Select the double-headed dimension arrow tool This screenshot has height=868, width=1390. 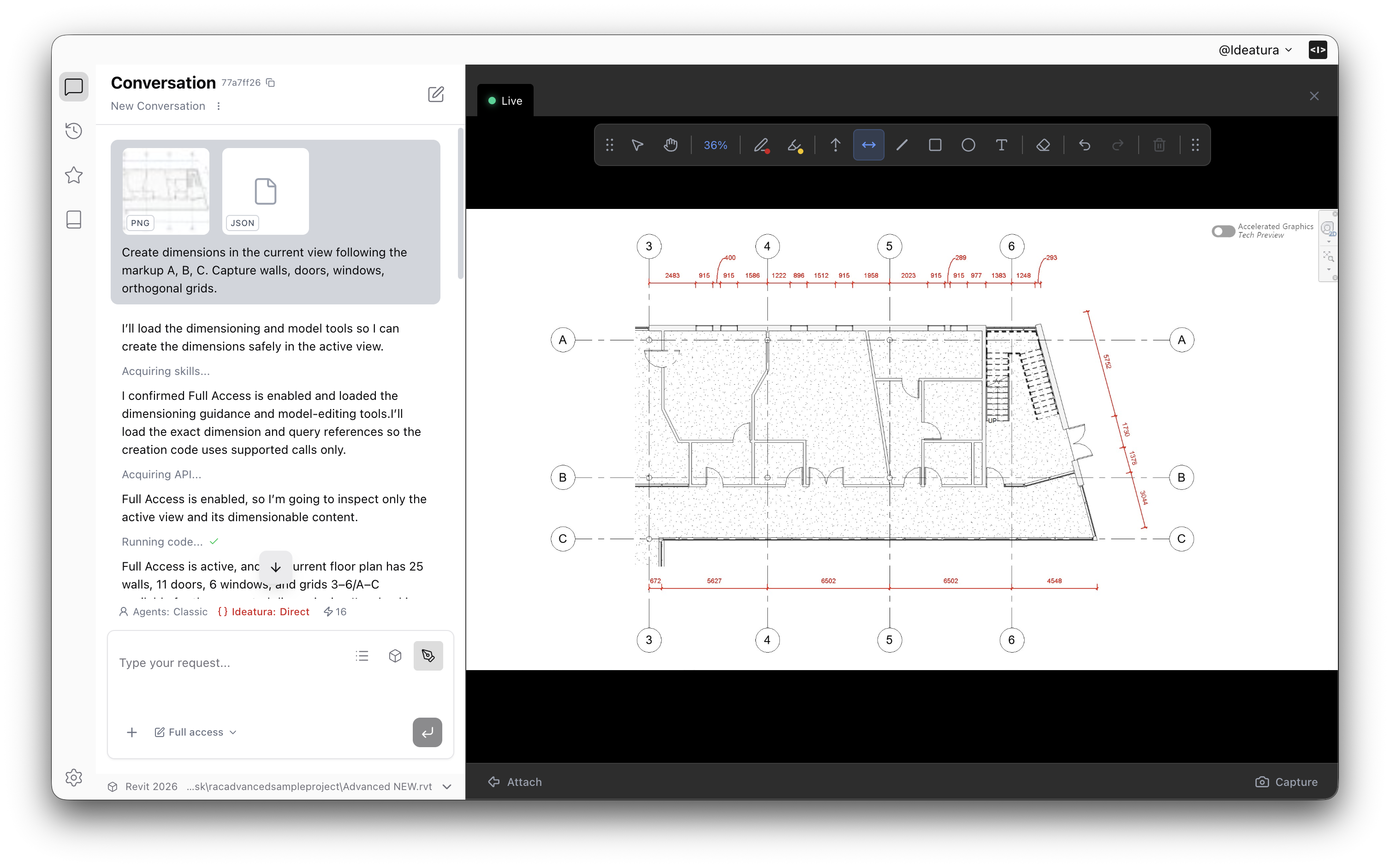(x=869, y=145)
